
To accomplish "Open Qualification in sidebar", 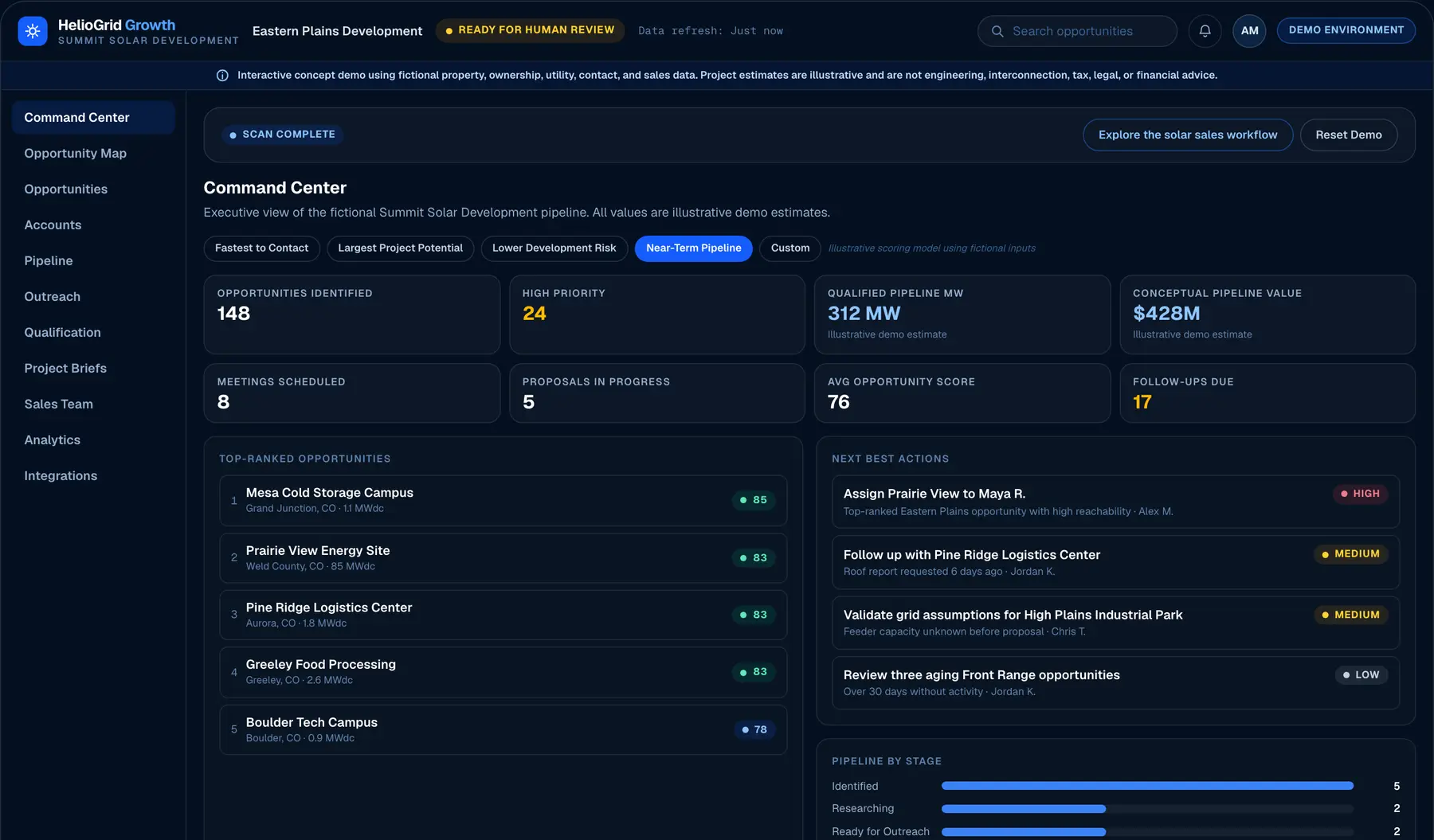I will click(x=93, y=332).
